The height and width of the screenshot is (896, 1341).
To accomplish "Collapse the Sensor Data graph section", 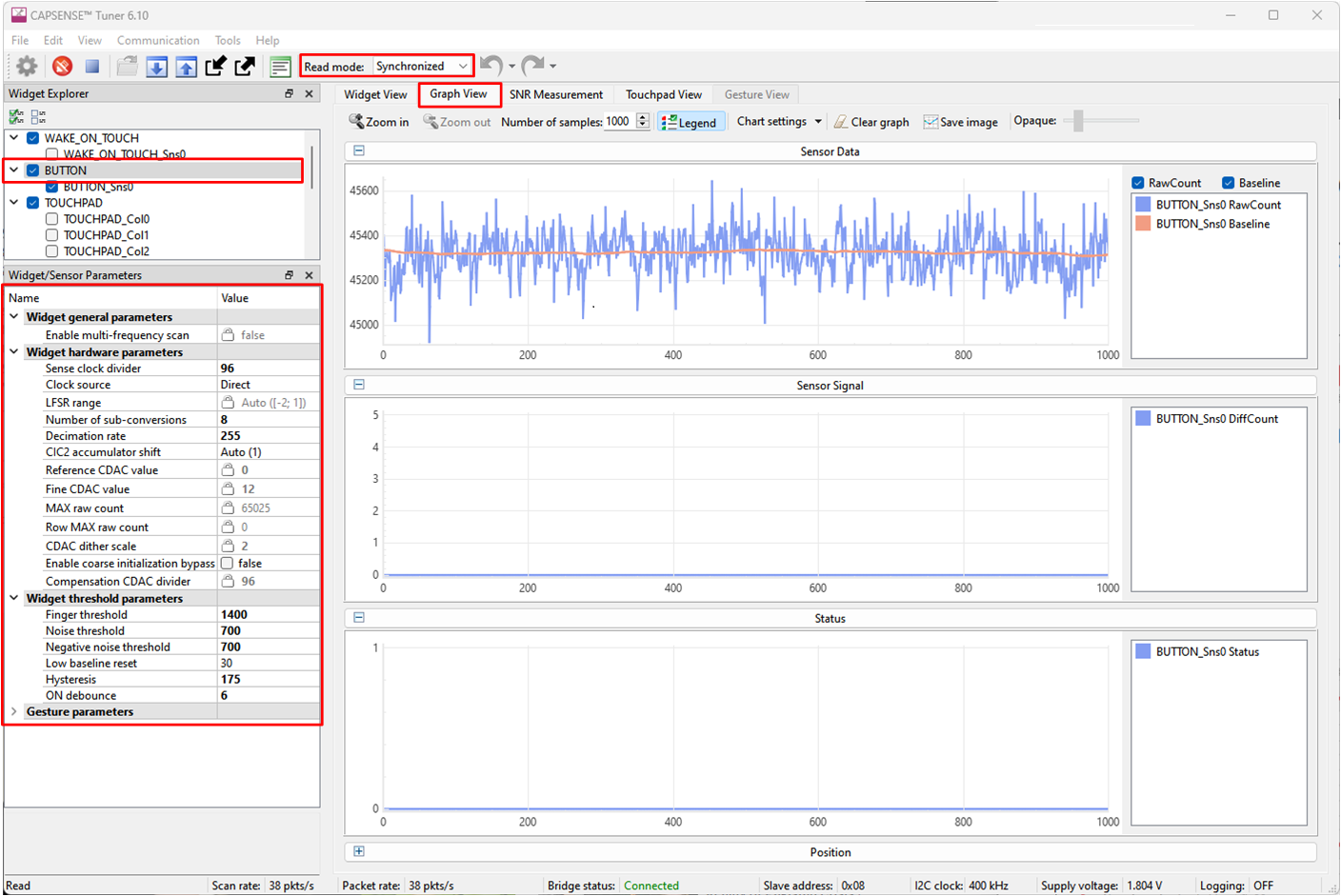I will pos(359,150).
